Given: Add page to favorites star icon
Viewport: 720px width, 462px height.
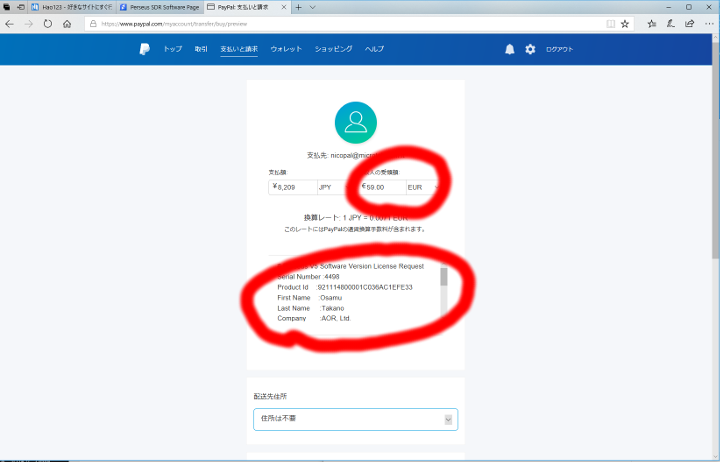Looking at the screenshot, I should coord(625,24).
